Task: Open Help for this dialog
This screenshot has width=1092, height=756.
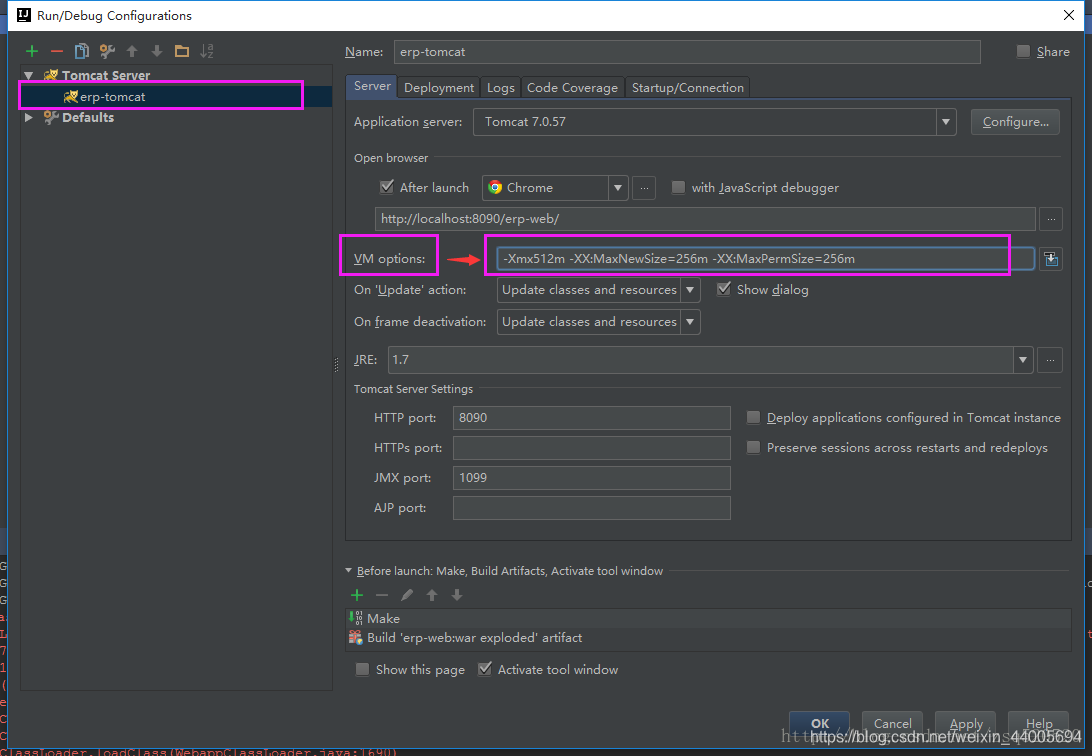Action: click(1038, 723)
